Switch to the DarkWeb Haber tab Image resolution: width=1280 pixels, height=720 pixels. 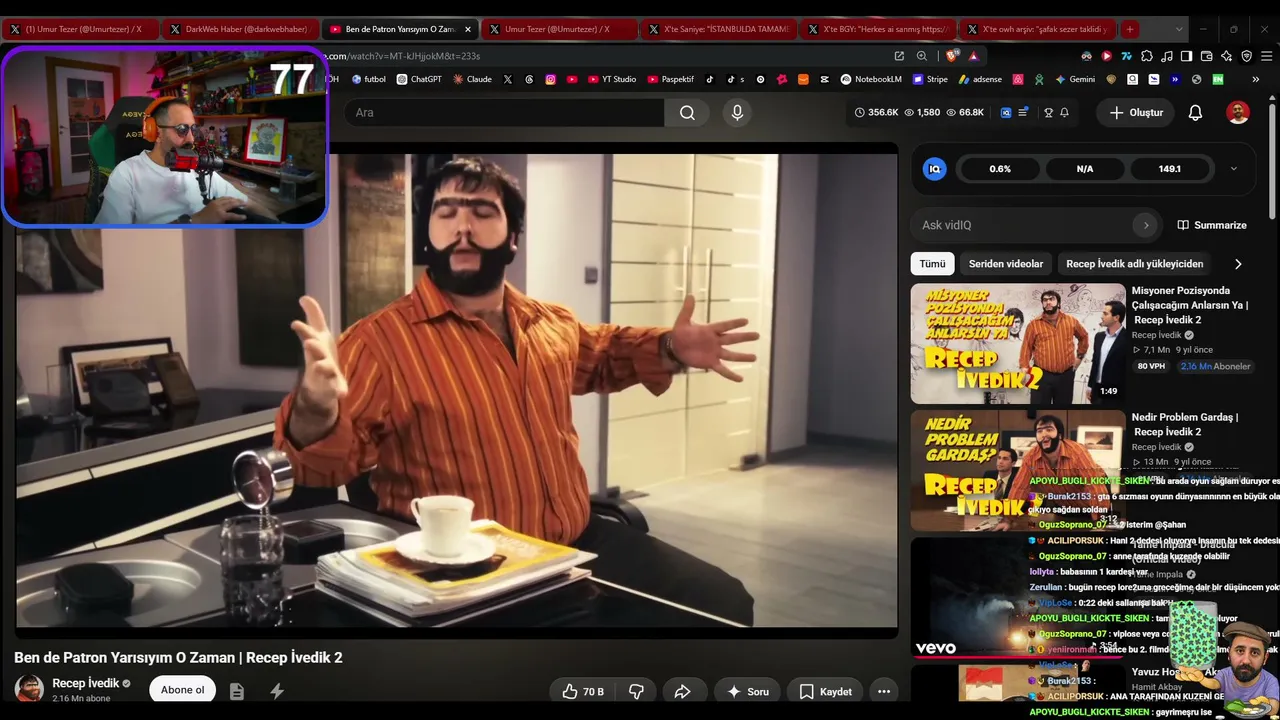tap(239, 29)
